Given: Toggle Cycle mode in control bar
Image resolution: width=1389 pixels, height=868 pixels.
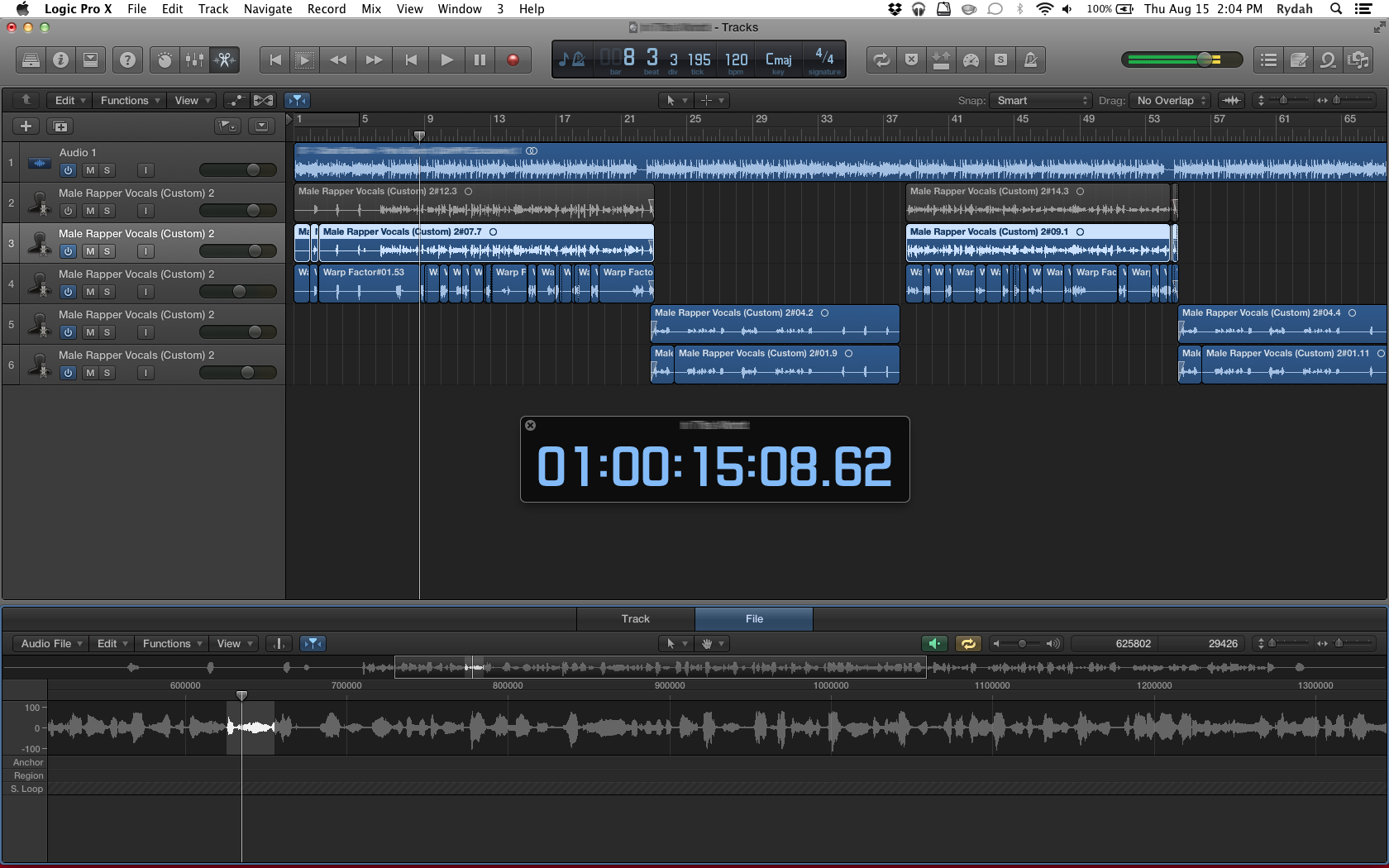Looking at the screenshot, I should [881, 60].
